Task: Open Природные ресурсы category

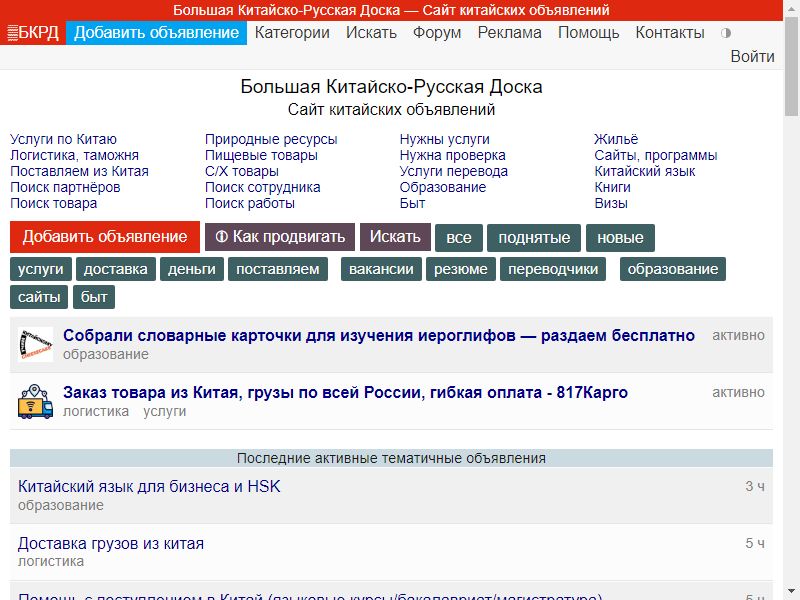Action: point(271,139)
